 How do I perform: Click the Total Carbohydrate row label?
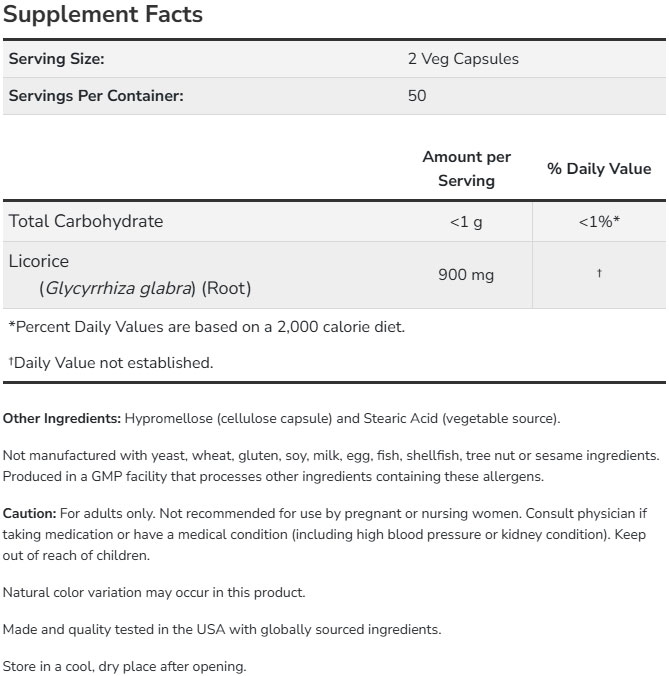point(85,221)
